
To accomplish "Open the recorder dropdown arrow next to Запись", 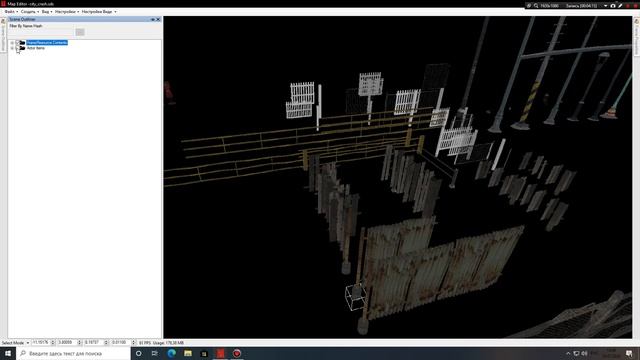I will [x=605, y=6].
